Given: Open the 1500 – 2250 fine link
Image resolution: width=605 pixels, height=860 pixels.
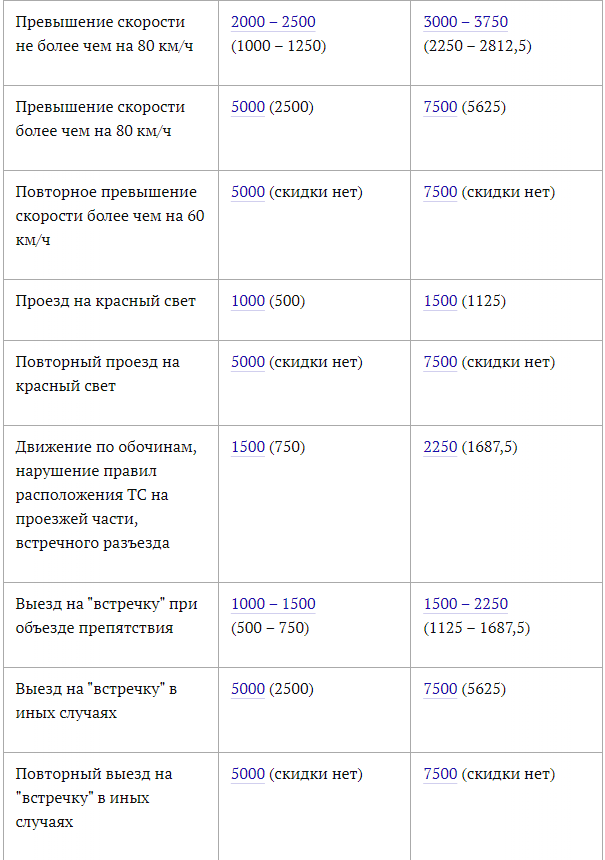Looking at the screenshot, I should point(466,604).
